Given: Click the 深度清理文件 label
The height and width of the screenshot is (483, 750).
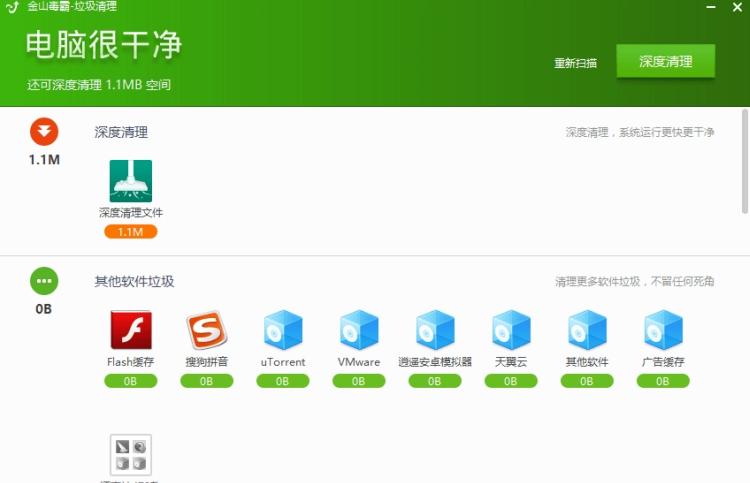Looking at the screenshot, I should (x=131, y=212).
